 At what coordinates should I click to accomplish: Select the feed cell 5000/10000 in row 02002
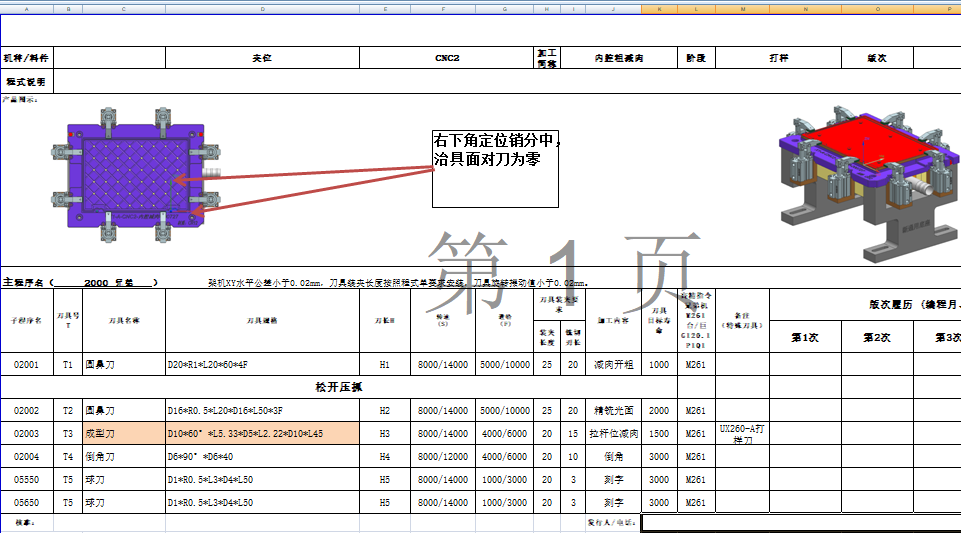(x=505, y=410)
